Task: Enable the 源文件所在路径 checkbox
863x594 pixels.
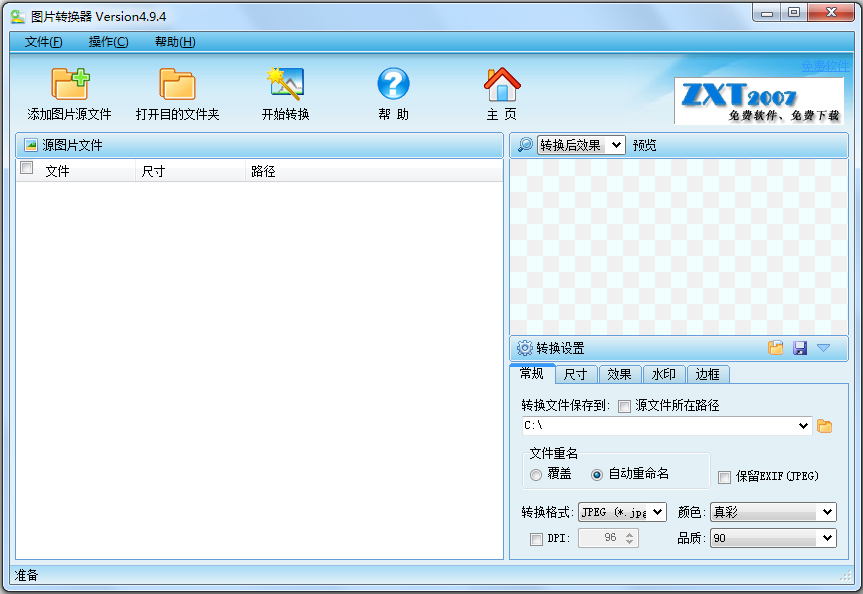Action: point(624,406)
